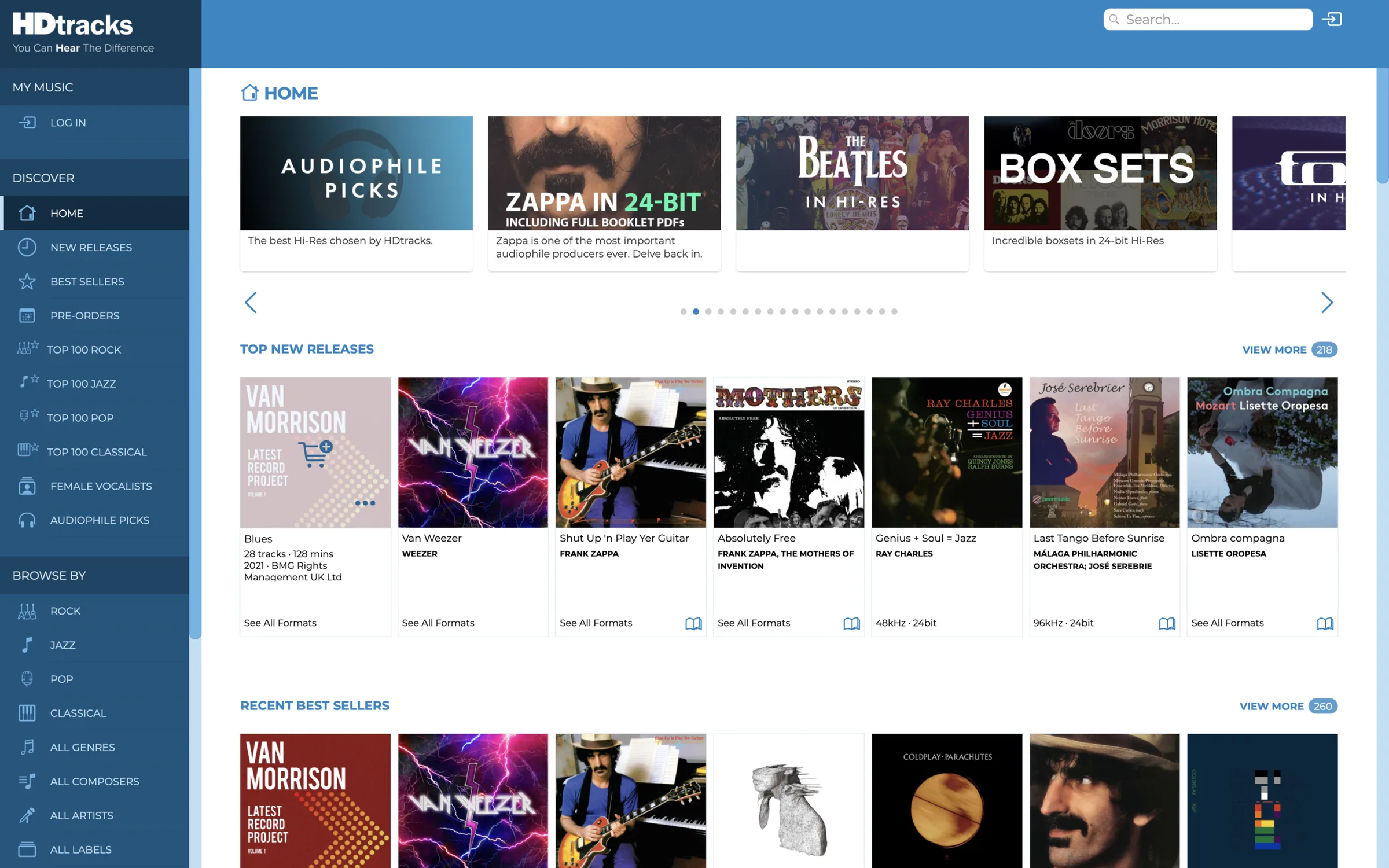1389x868 pixels.
Task: Open more options on Van Morrison Blues album
Action: pos(365,503)
